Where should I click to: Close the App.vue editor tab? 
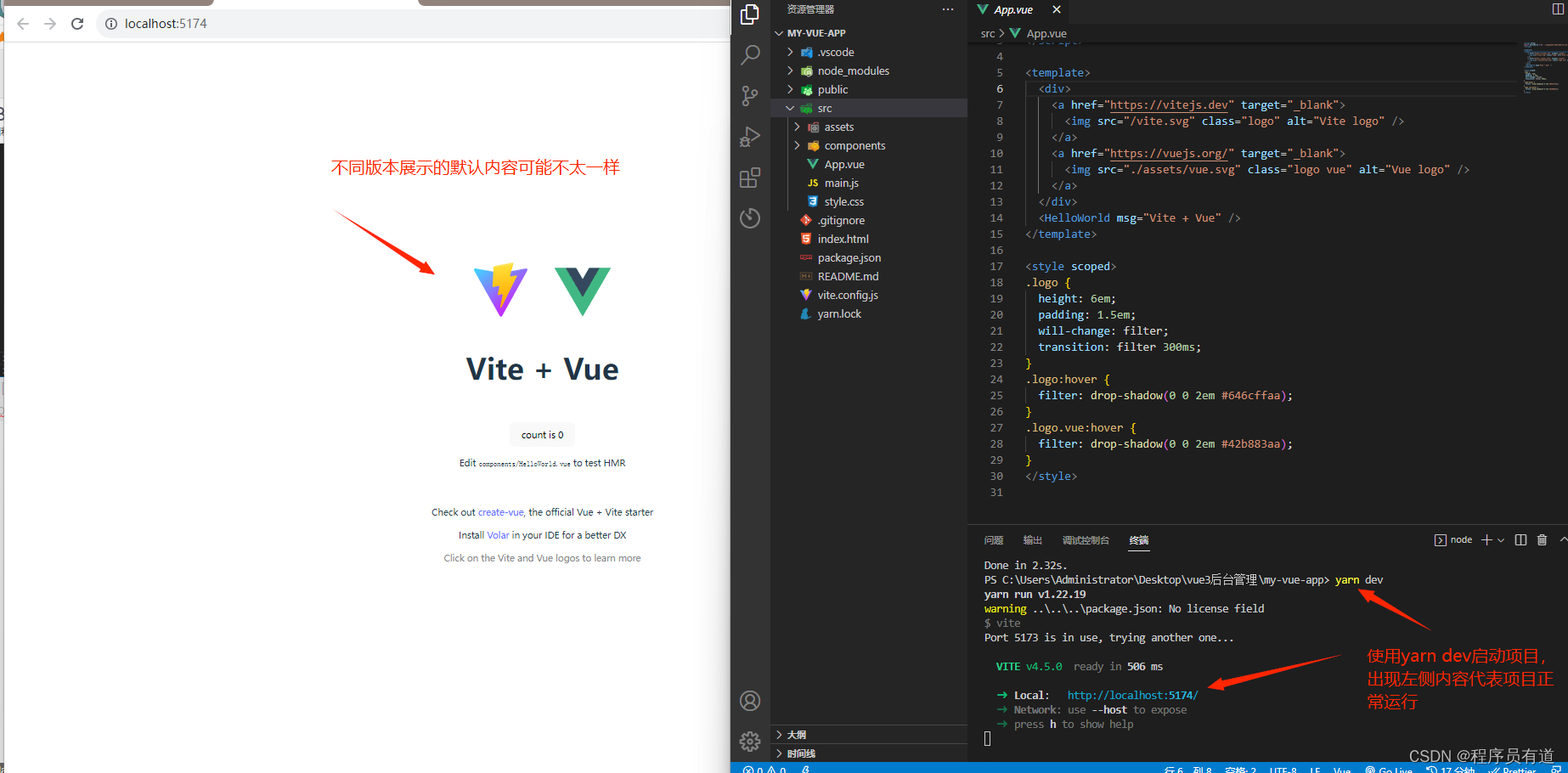pos(1057,9)
